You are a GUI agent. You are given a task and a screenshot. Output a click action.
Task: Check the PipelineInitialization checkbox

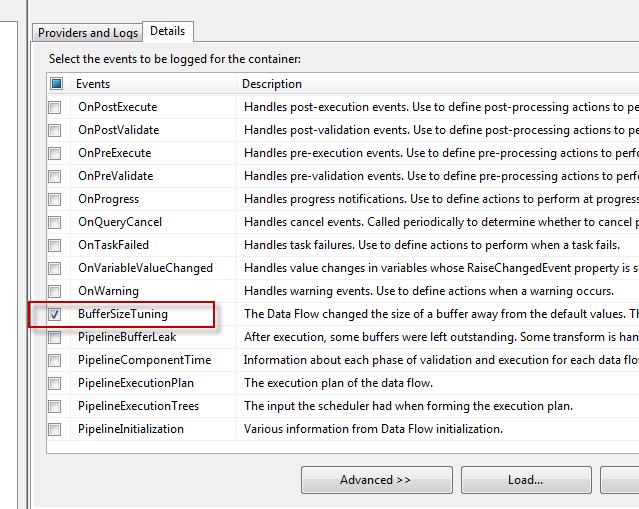pos(55,429)
